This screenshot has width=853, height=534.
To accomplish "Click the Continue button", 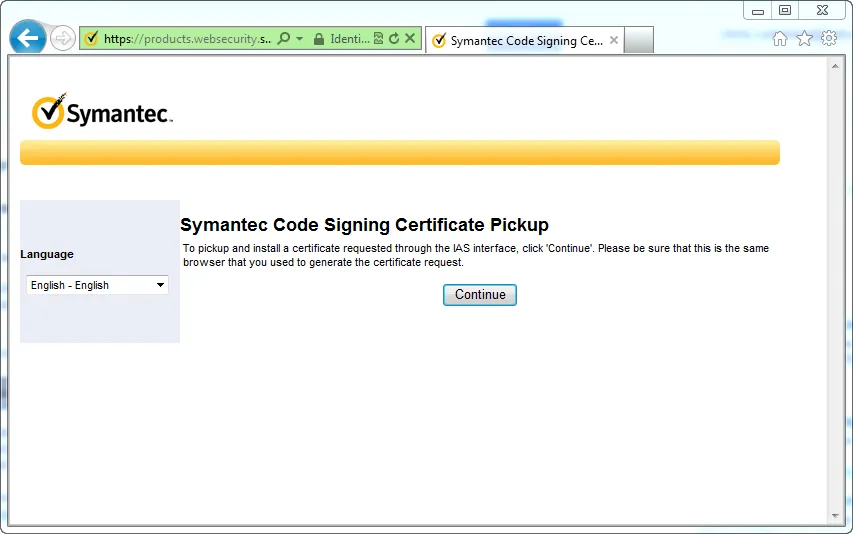I will point(480,295).
